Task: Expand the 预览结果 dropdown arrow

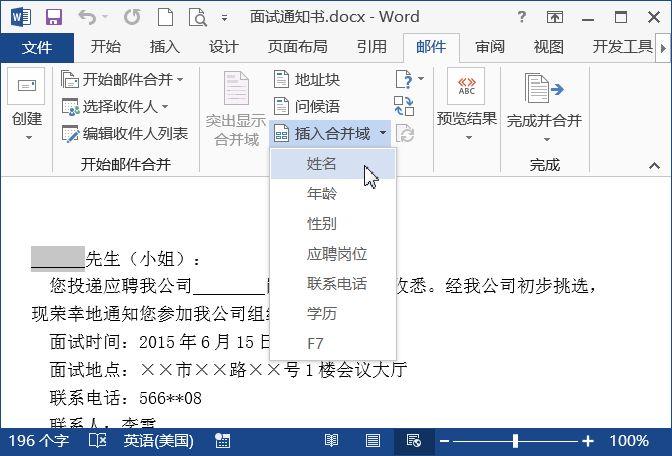Action: tap(468, 138)
